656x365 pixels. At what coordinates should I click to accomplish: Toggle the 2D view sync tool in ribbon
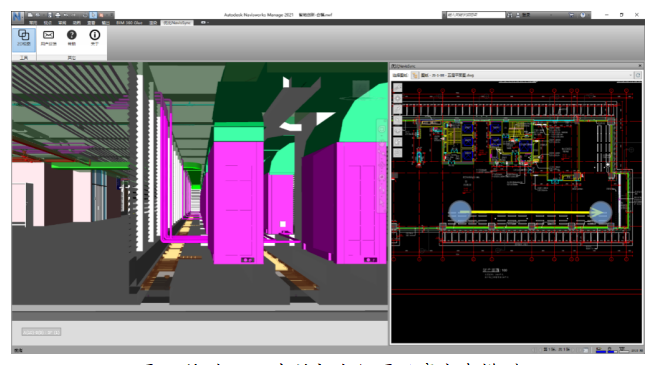24,38
